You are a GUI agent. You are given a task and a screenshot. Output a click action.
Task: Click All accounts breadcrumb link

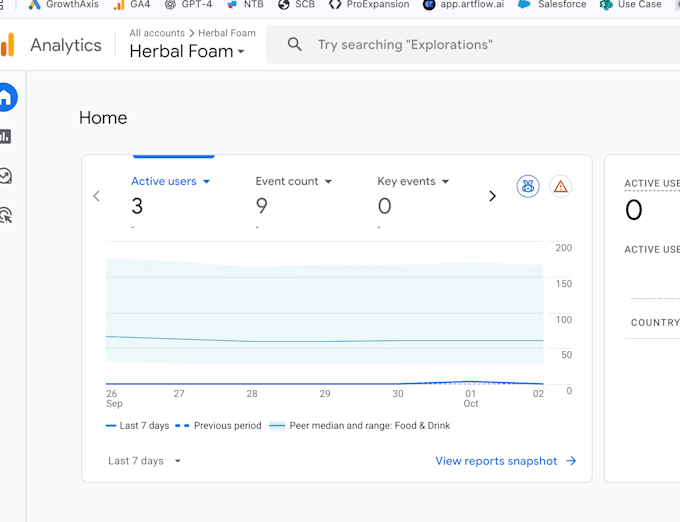click(x=157, y=33)
